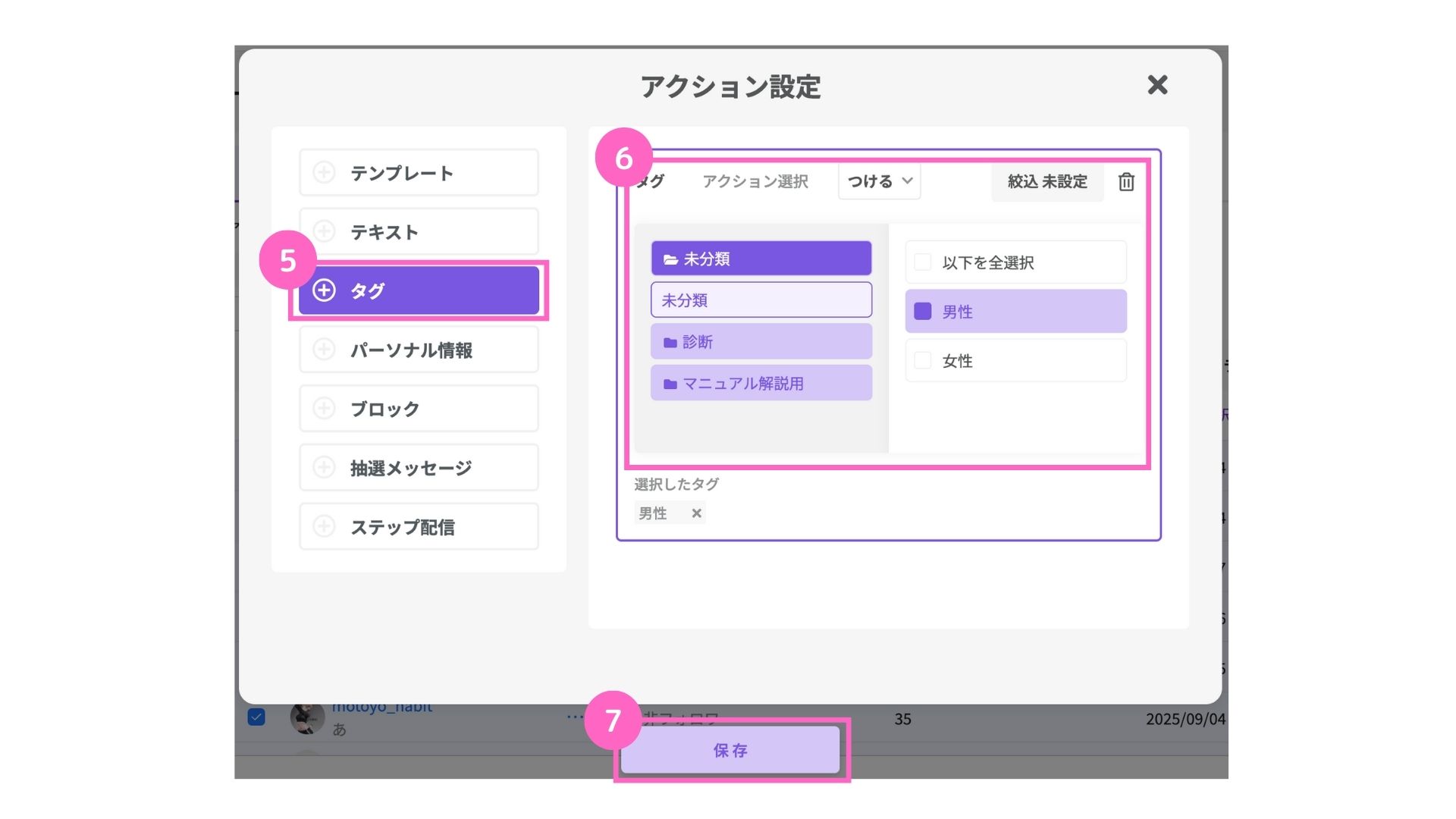Check the 以下を全選択 checkbox
Image resolution: width=1456 pixels, height=819 pixels.
pos(923,262)
